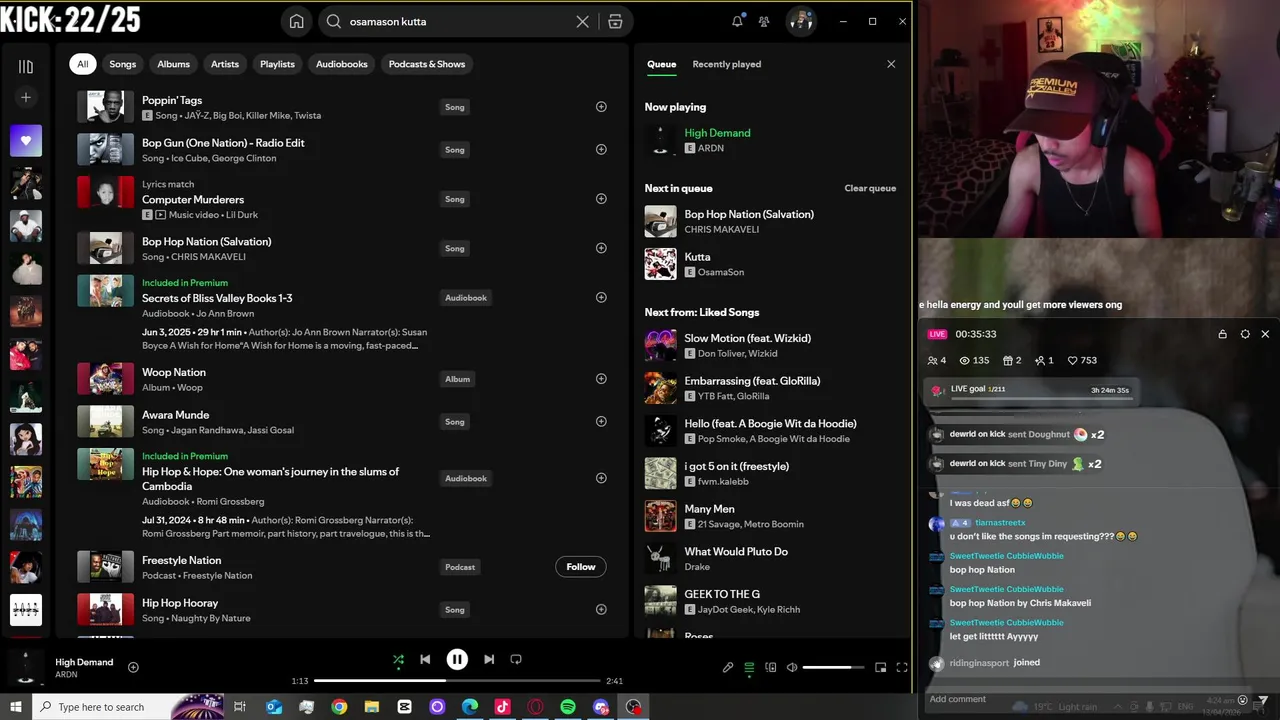The width and height of the screenshot is (1280, 720).
Task: Close the queue panel
Action: coord(891,64)
